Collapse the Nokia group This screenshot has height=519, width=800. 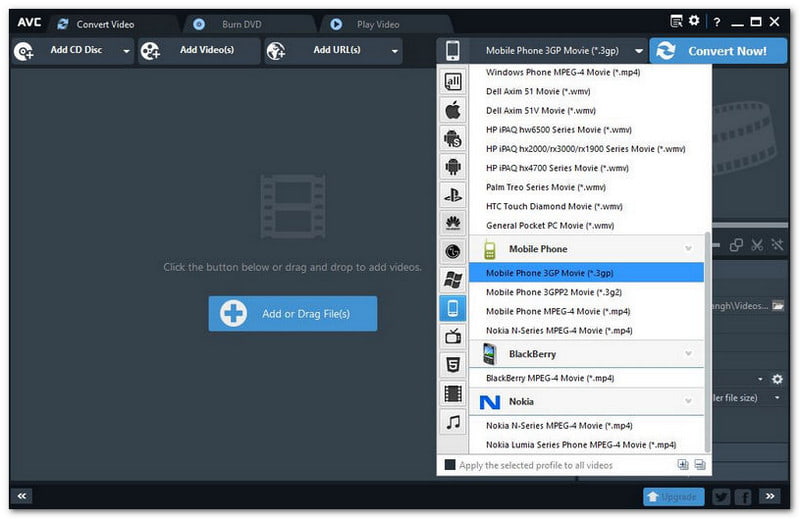688,401
